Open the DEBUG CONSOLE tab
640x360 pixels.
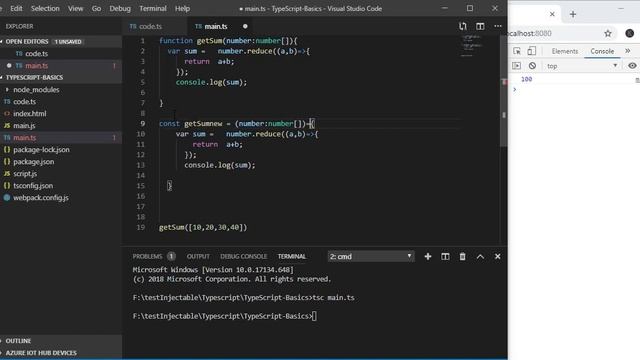click(x=244, y=256)
